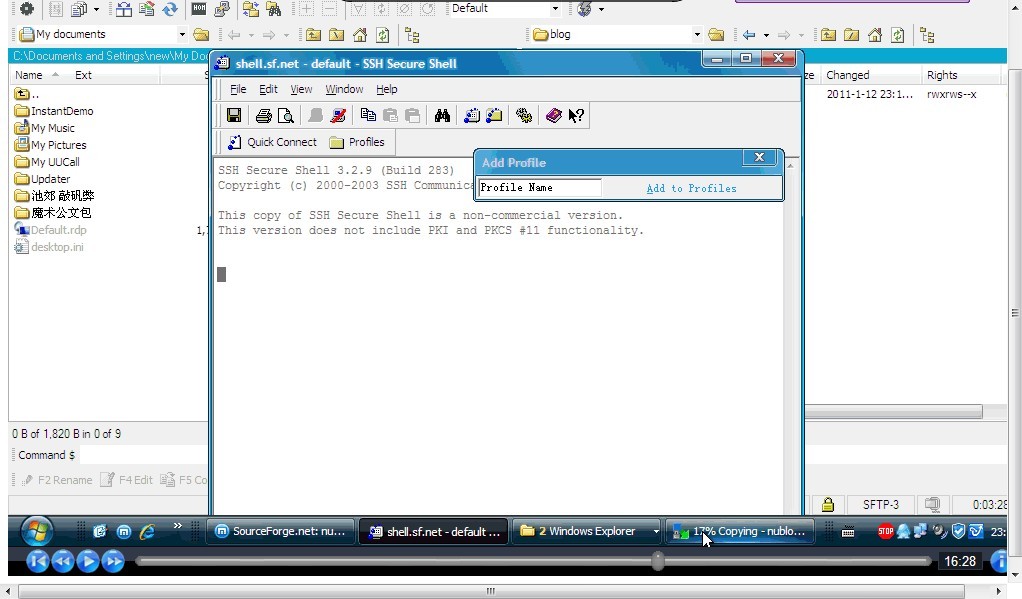Switch to 17% Copying taskbar window
Viewport: 1022px width, 599px height.
click(740, 531)
